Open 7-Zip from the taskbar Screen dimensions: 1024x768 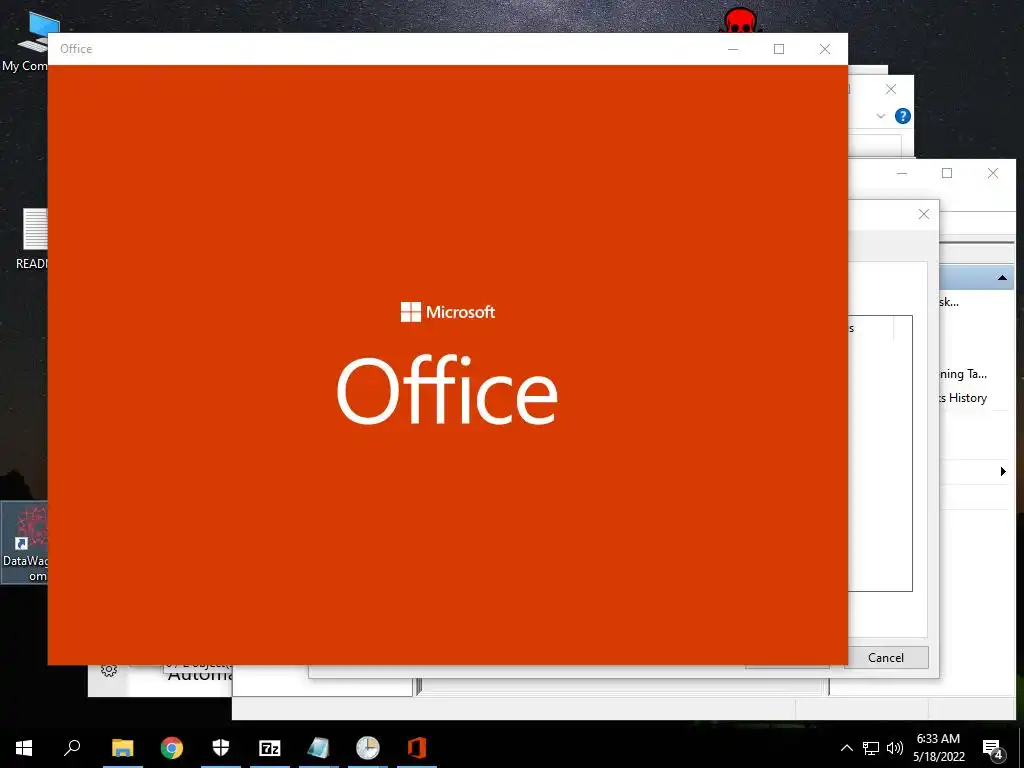pos(270,748)
